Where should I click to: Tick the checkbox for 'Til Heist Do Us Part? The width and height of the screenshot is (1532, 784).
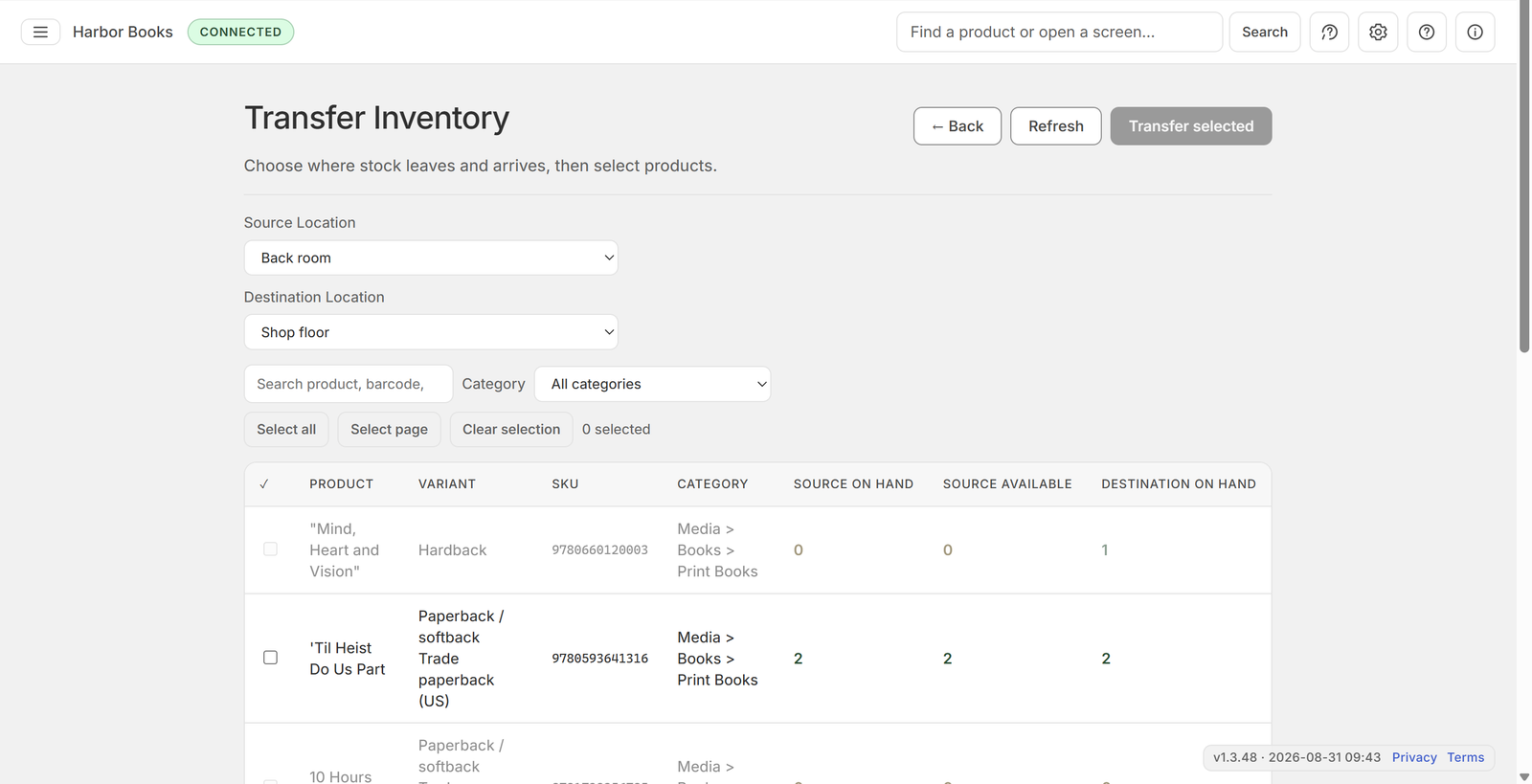[x=270, y=658]
